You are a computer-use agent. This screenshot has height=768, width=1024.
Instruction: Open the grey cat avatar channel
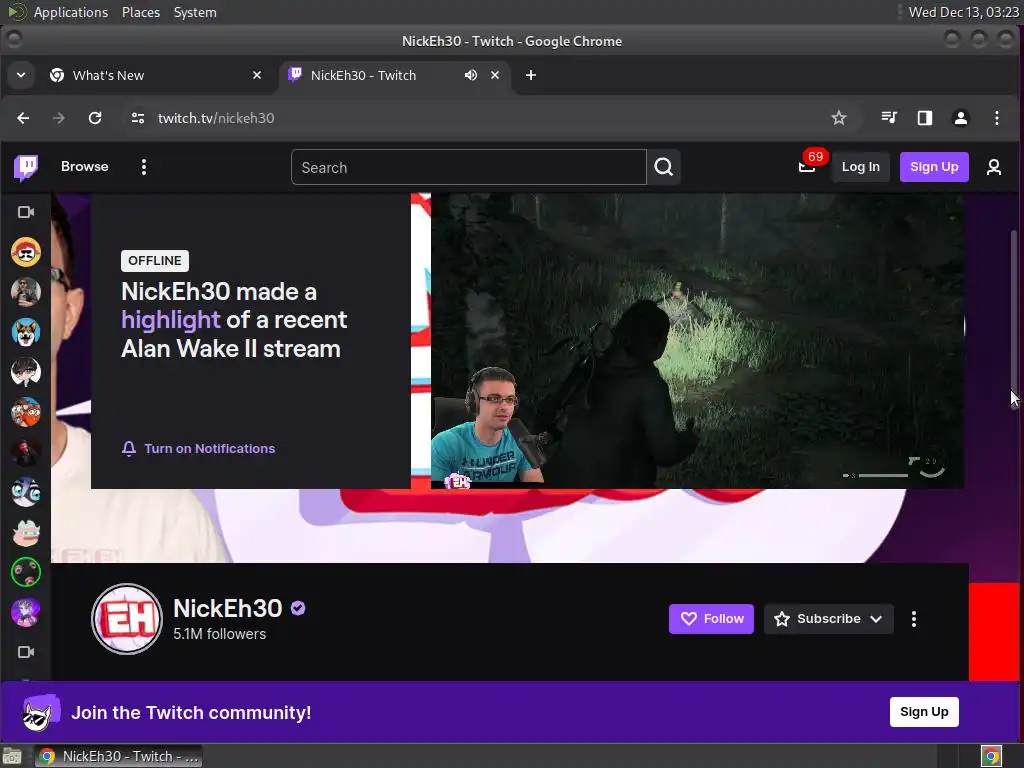point(26,532)
